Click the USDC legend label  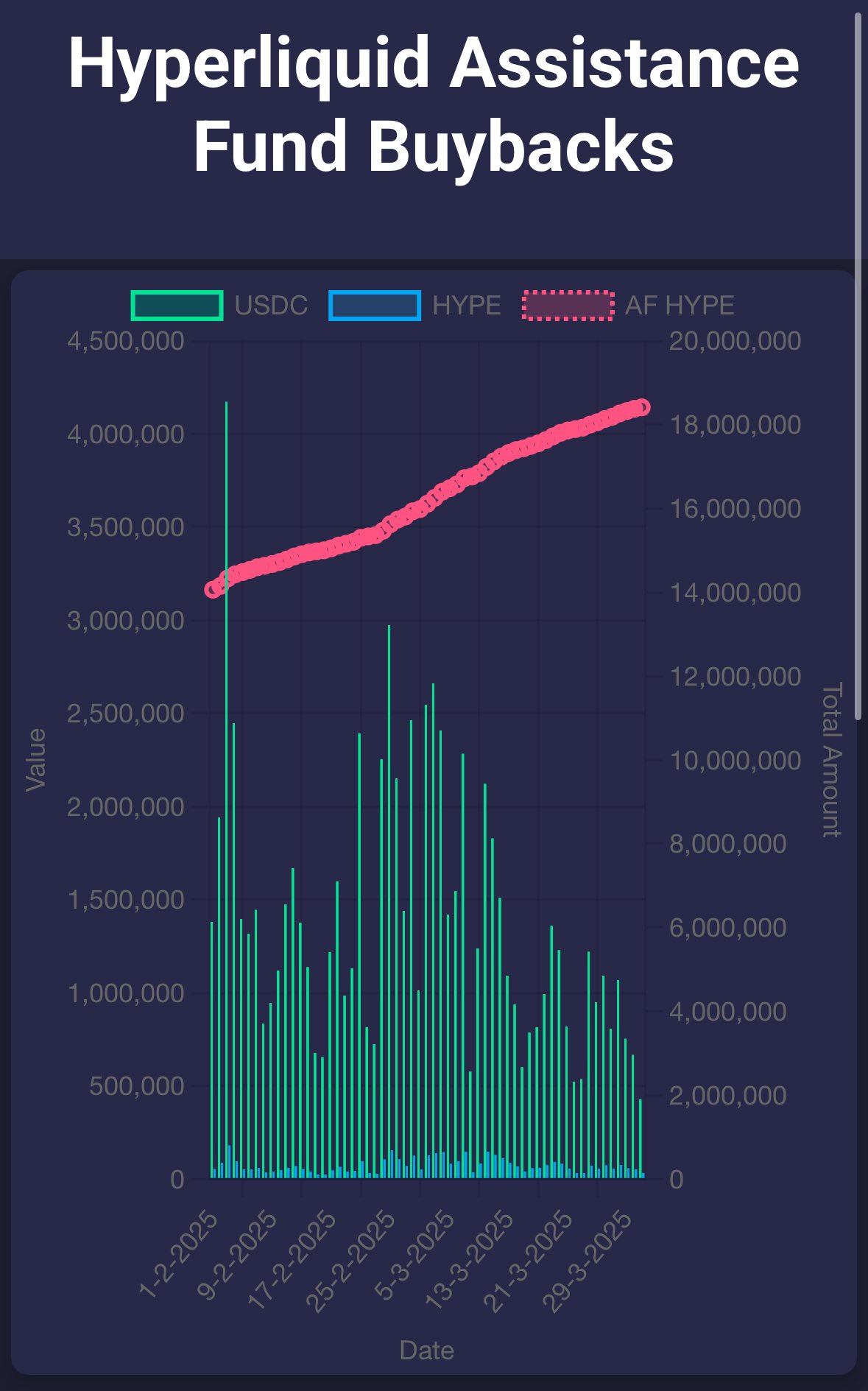pos(271,306)
